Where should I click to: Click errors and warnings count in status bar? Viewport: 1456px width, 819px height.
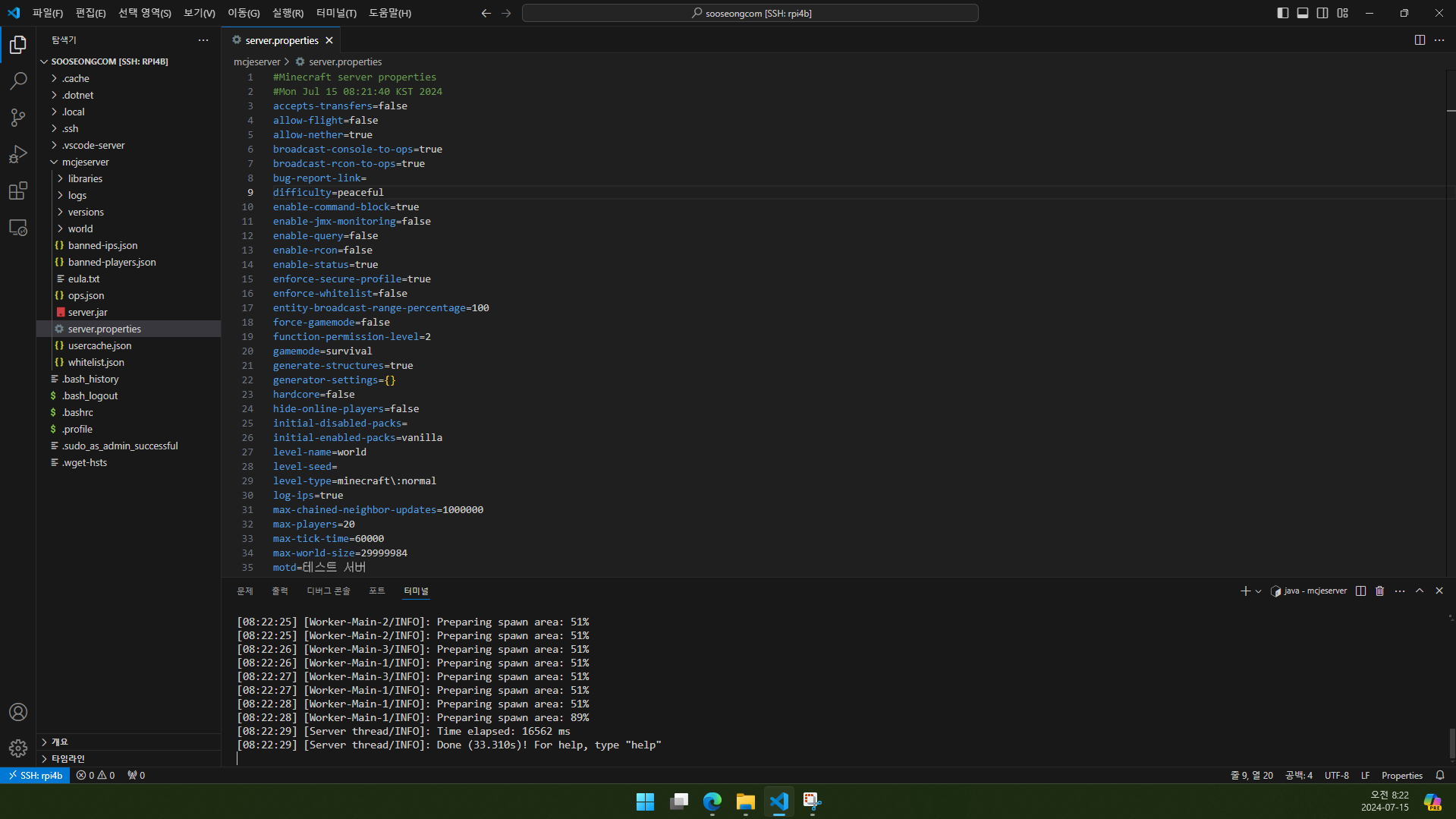[96, 776]
